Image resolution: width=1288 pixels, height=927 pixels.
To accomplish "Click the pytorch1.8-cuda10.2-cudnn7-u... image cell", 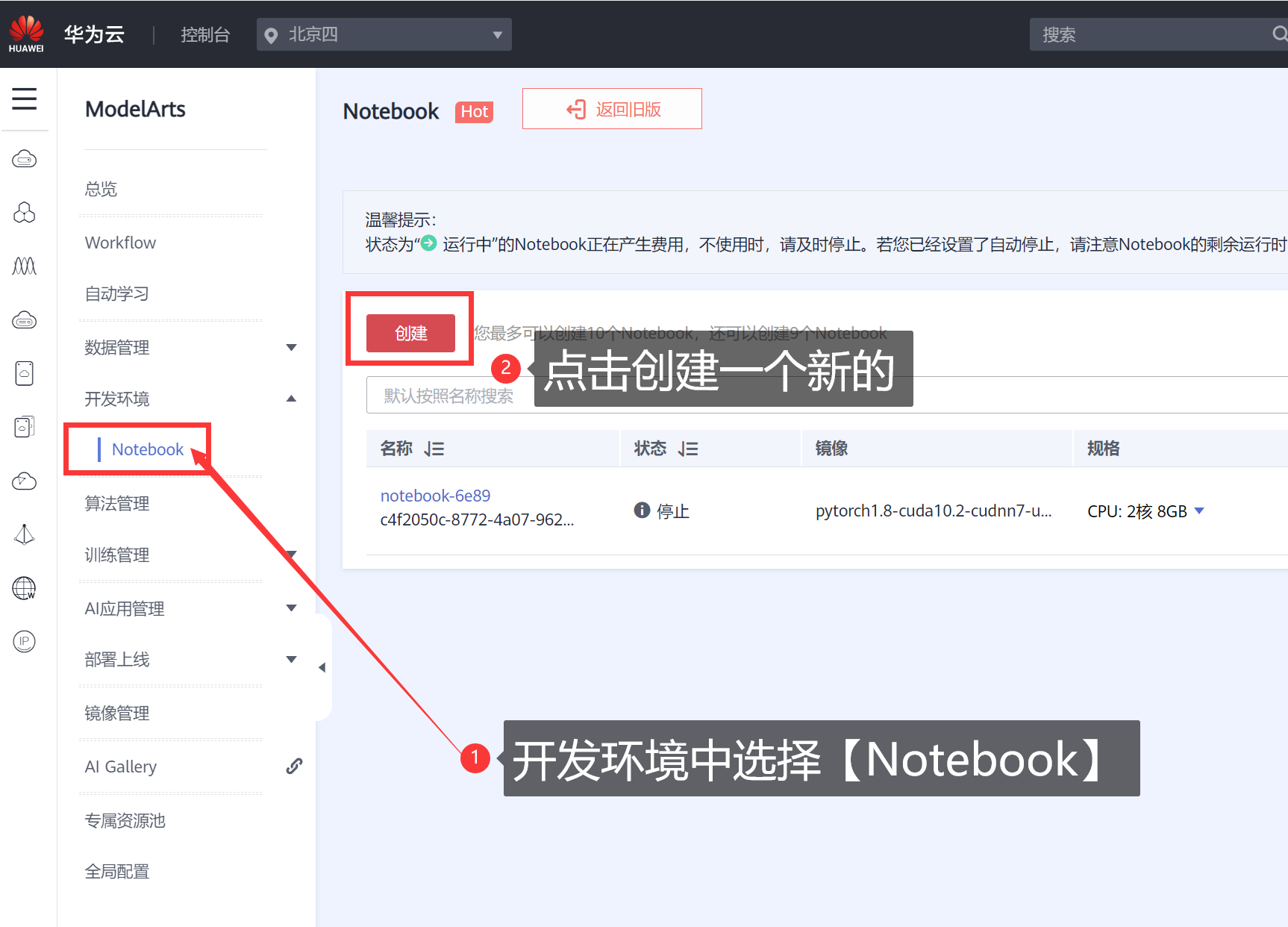I will 934,511.
